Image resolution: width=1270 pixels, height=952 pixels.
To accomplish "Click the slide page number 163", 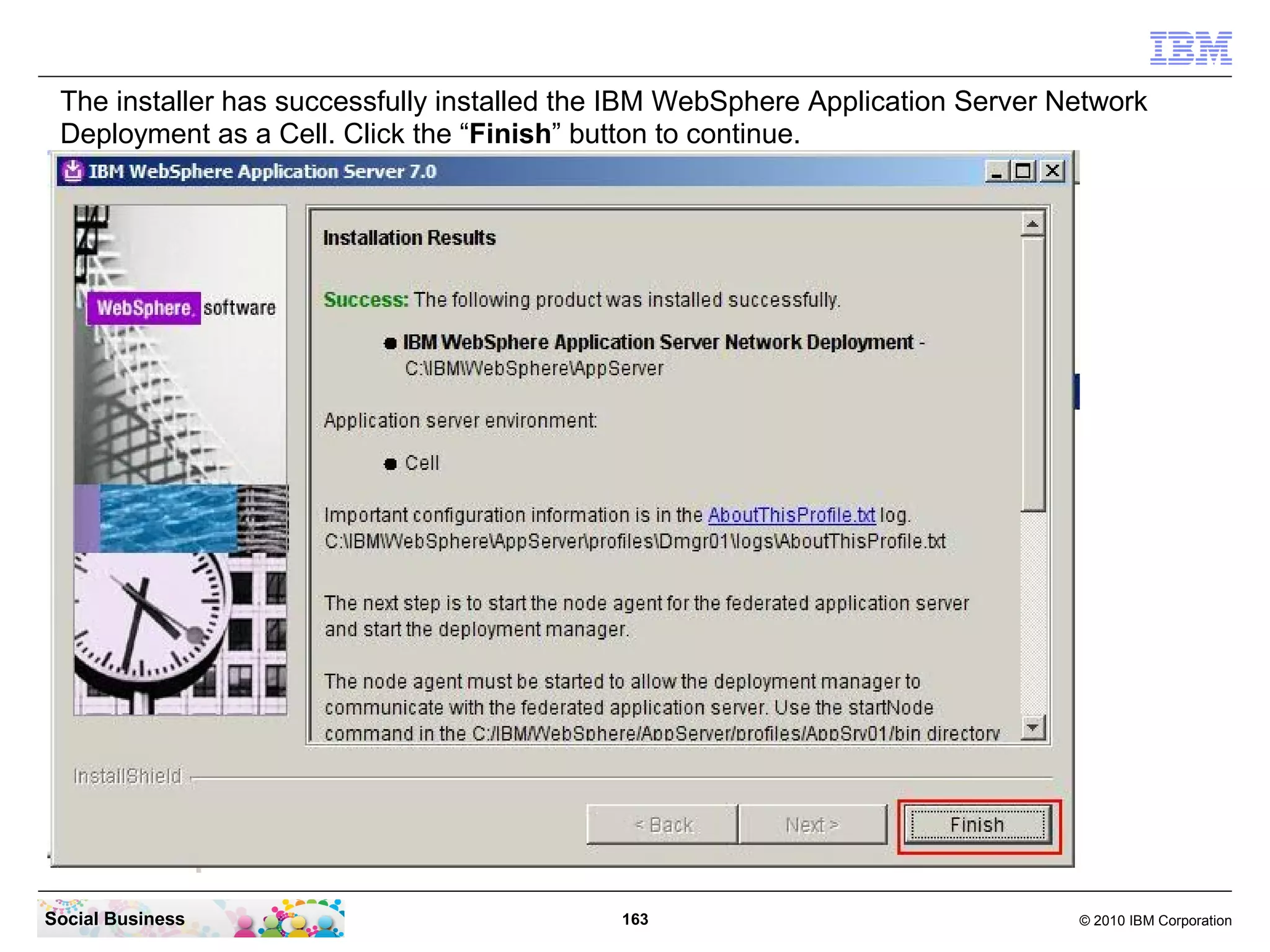I will pyautogui.click(x=635, y=919).
